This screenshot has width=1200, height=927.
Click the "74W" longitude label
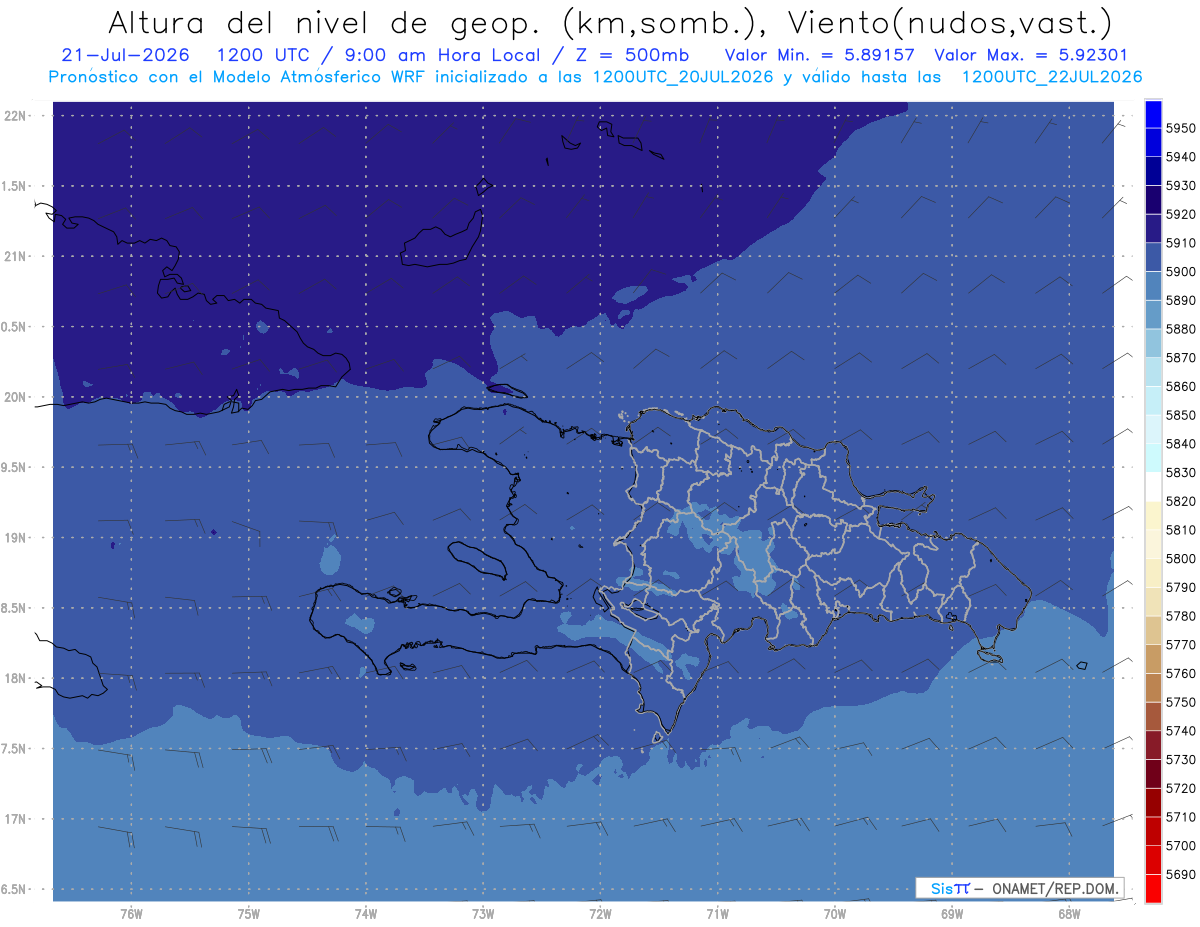point(366,913)
